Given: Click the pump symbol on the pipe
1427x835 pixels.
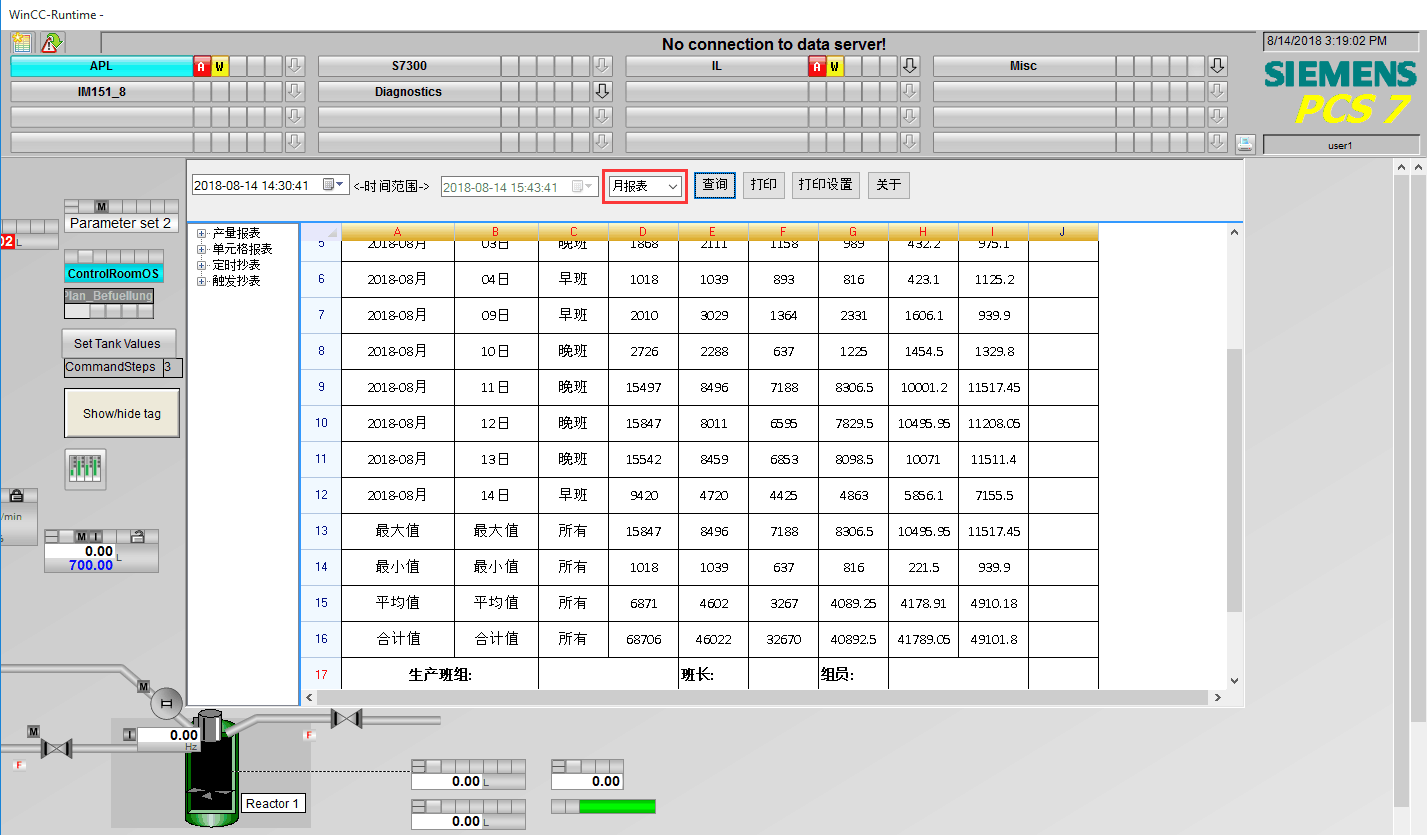Looking at the screenshot, I should click(167, 704).
